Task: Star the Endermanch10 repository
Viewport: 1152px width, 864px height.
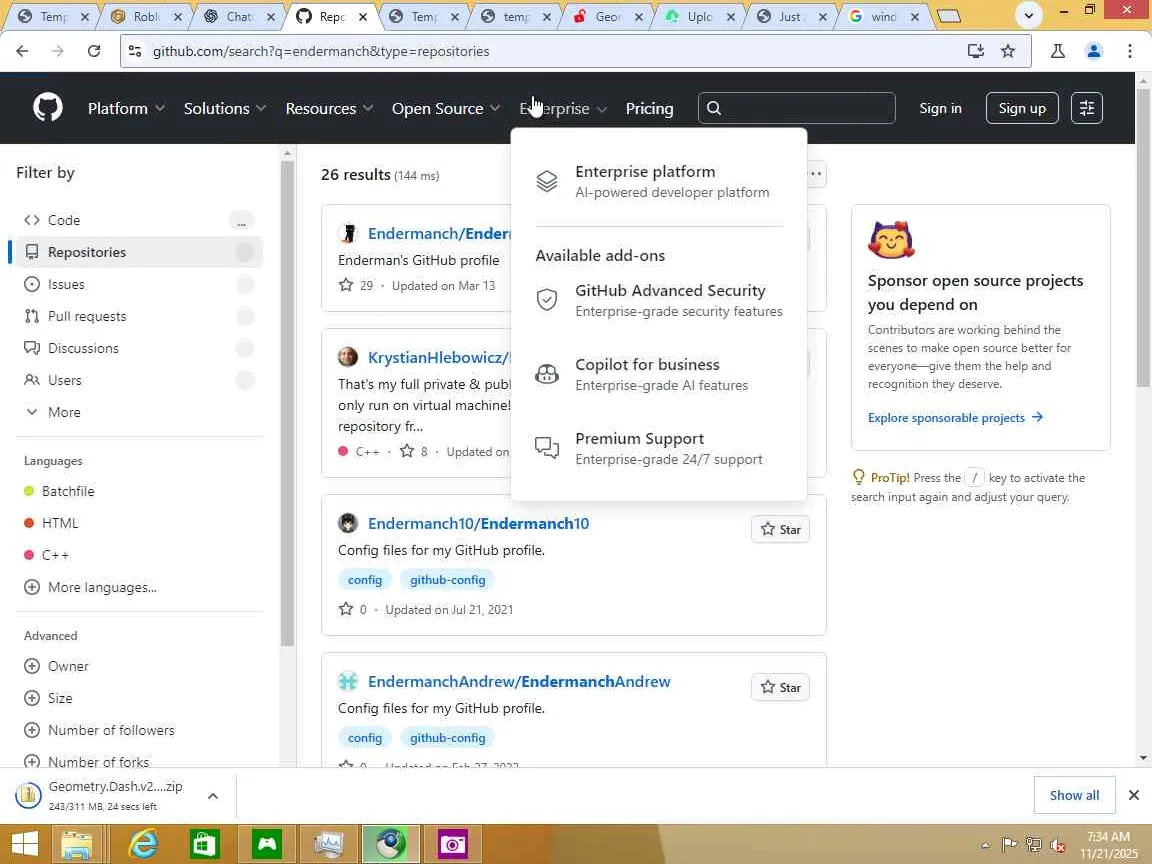Action: pos(780,529)
